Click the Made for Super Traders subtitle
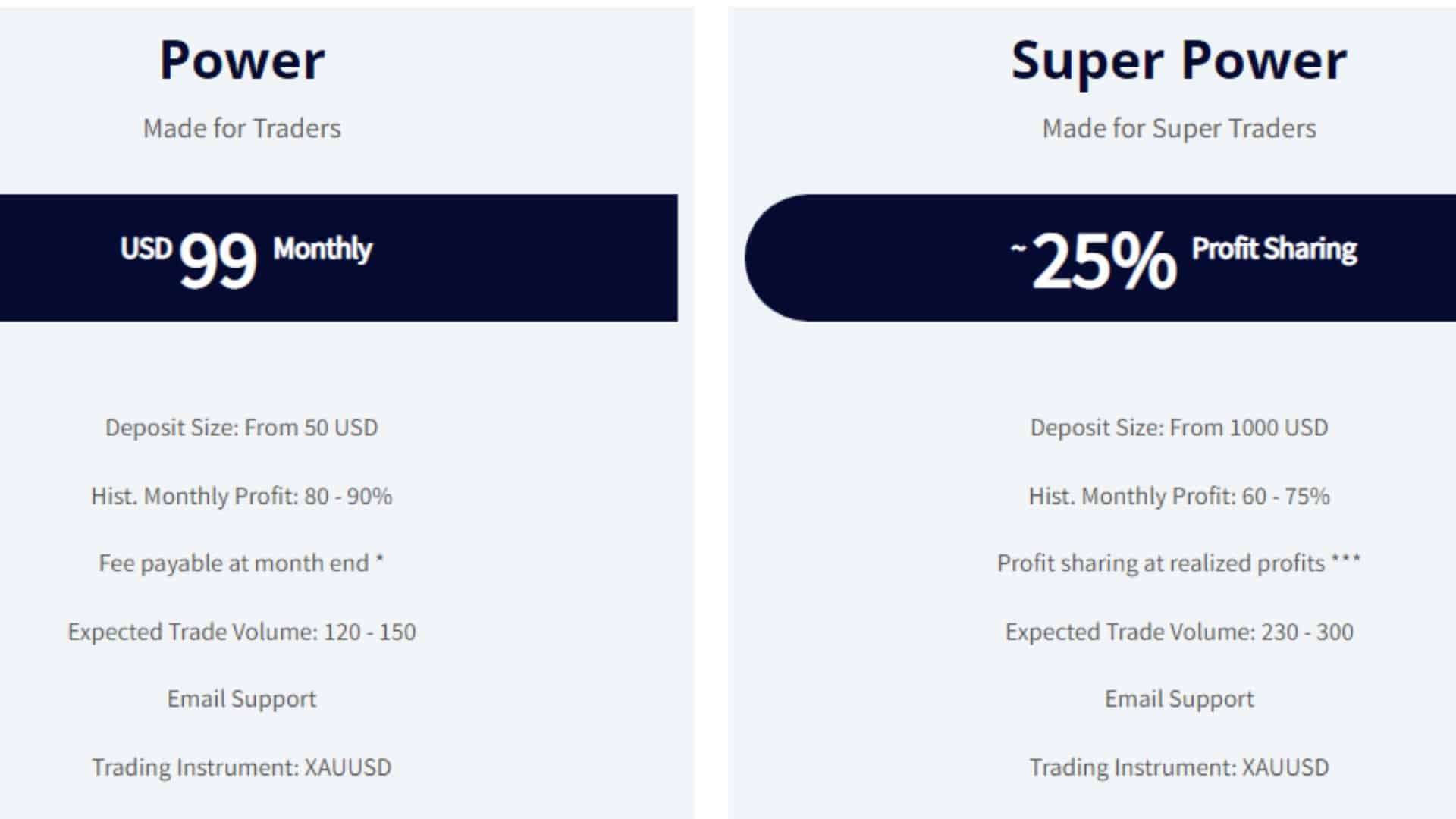The image size is (1456, 819). tap(1179, 129)
